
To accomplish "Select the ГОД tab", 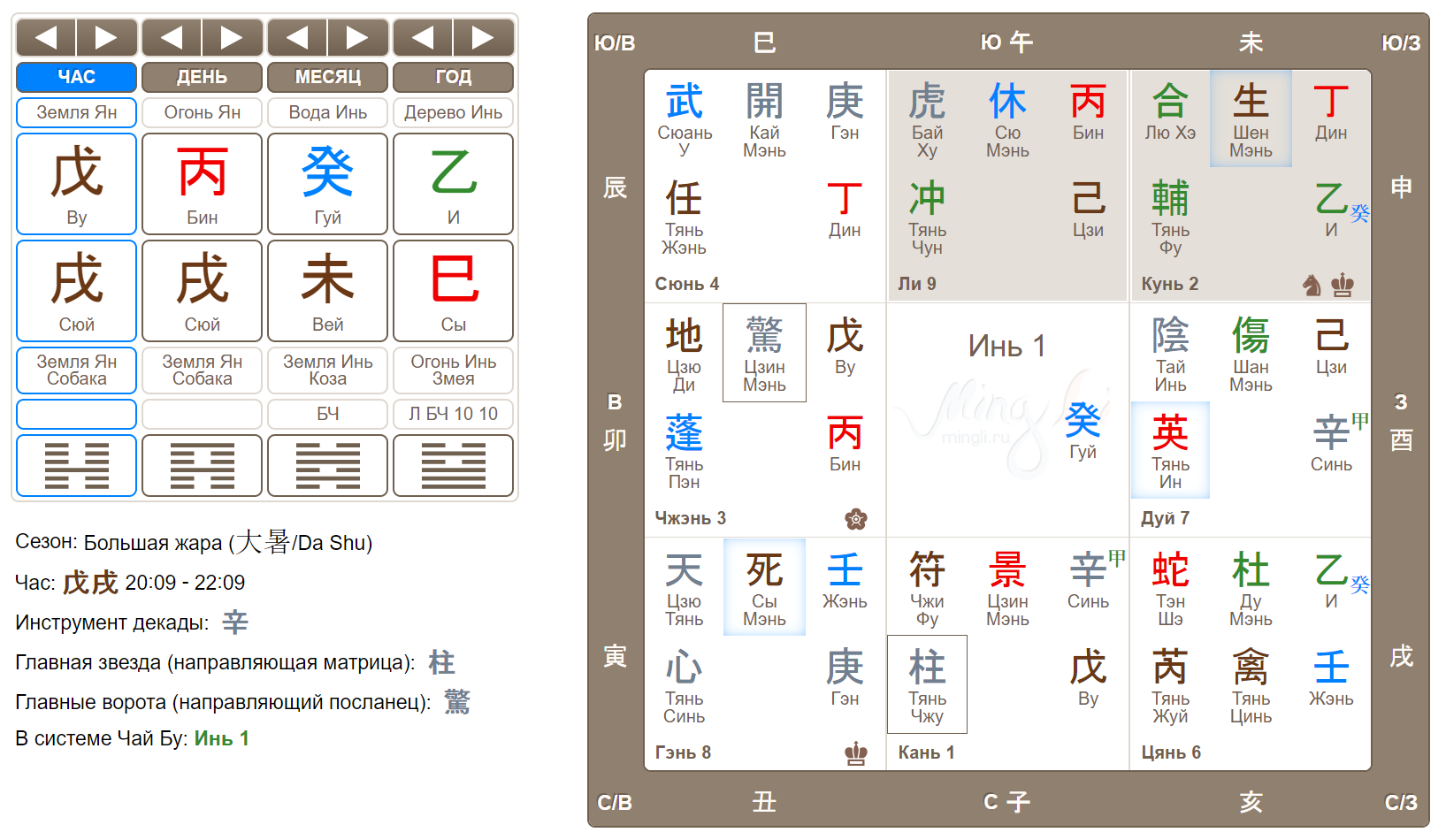I will (453, 77).
